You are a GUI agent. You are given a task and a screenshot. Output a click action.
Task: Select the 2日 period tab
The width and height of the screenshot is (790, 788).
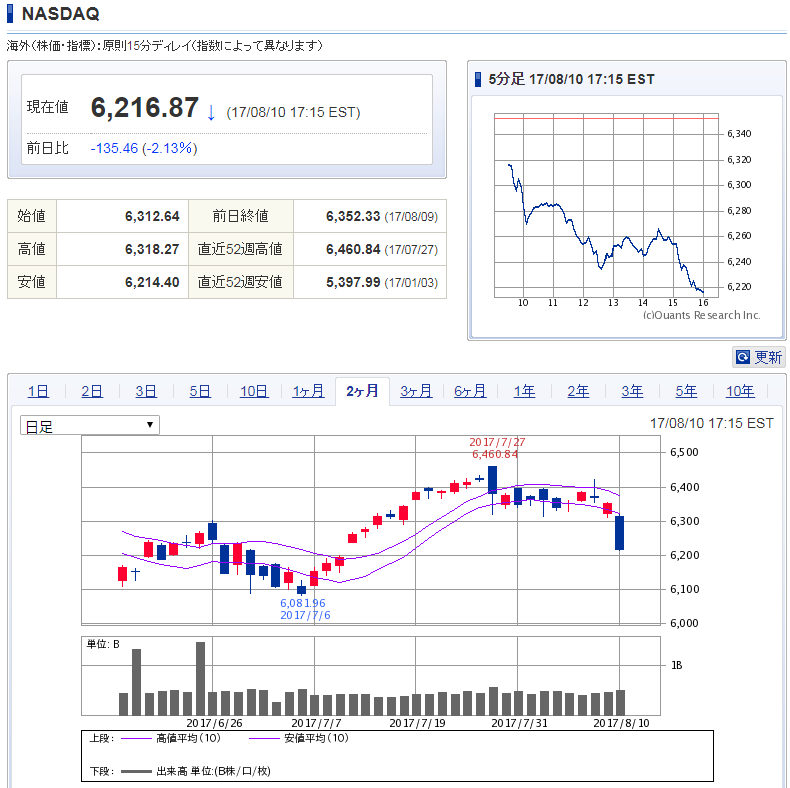[x=92, y=391]
